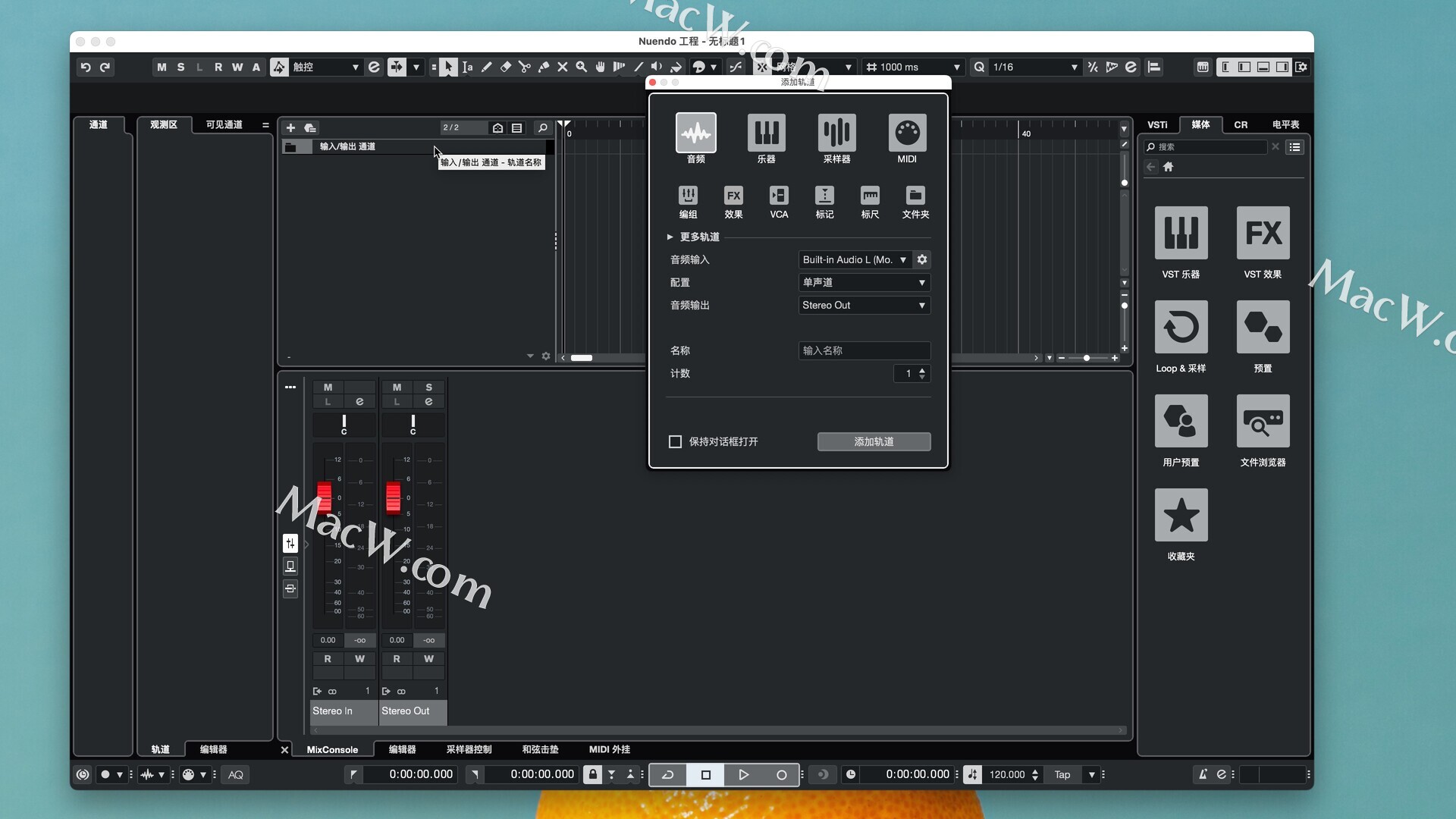Select the Erase tool
The height and width of the screenshot is (819, 1456).
pyautogui.click(x=505, y=67)
